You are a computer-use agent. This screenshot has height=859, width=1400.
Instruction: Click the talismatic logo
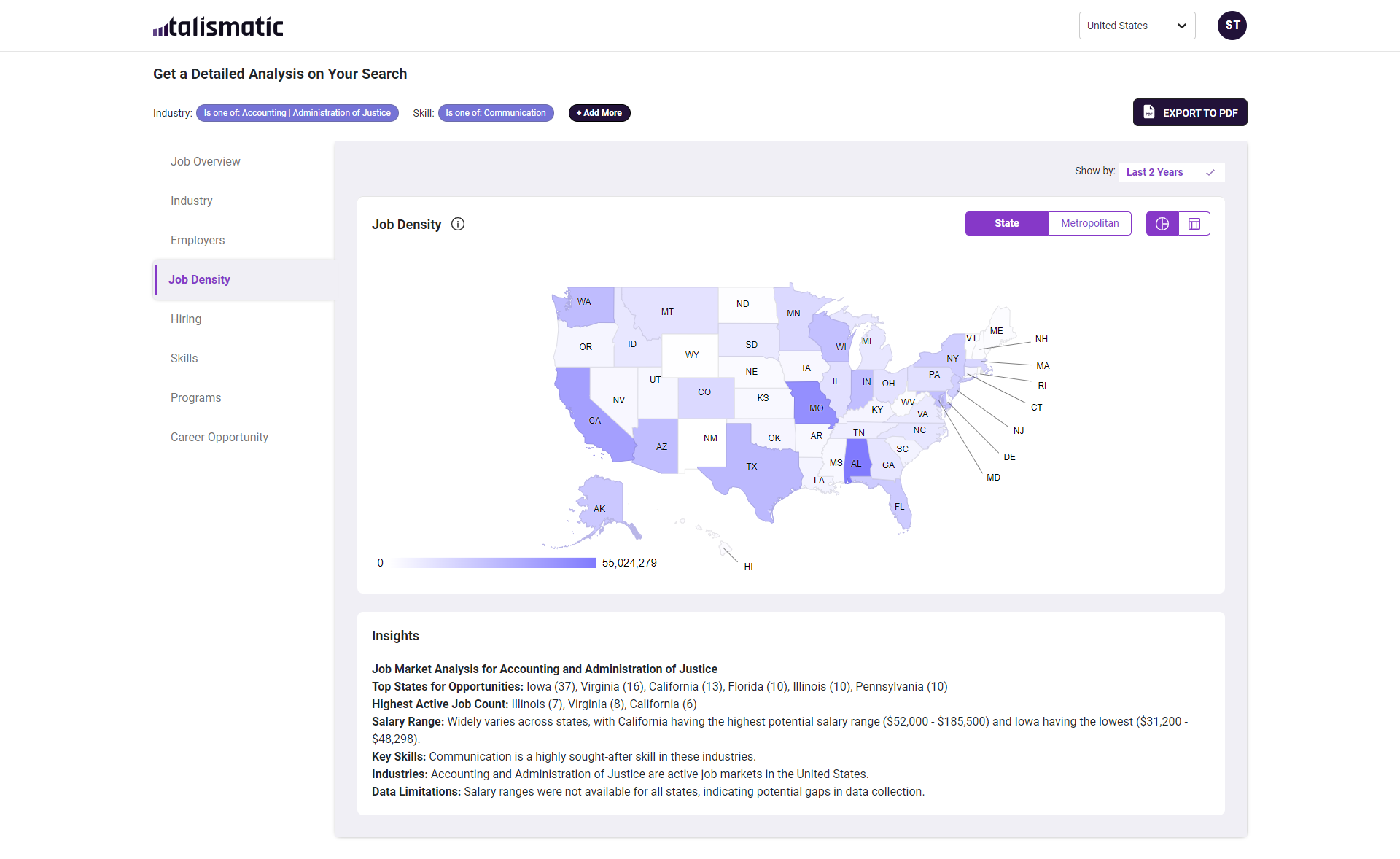tap(218, 26)
